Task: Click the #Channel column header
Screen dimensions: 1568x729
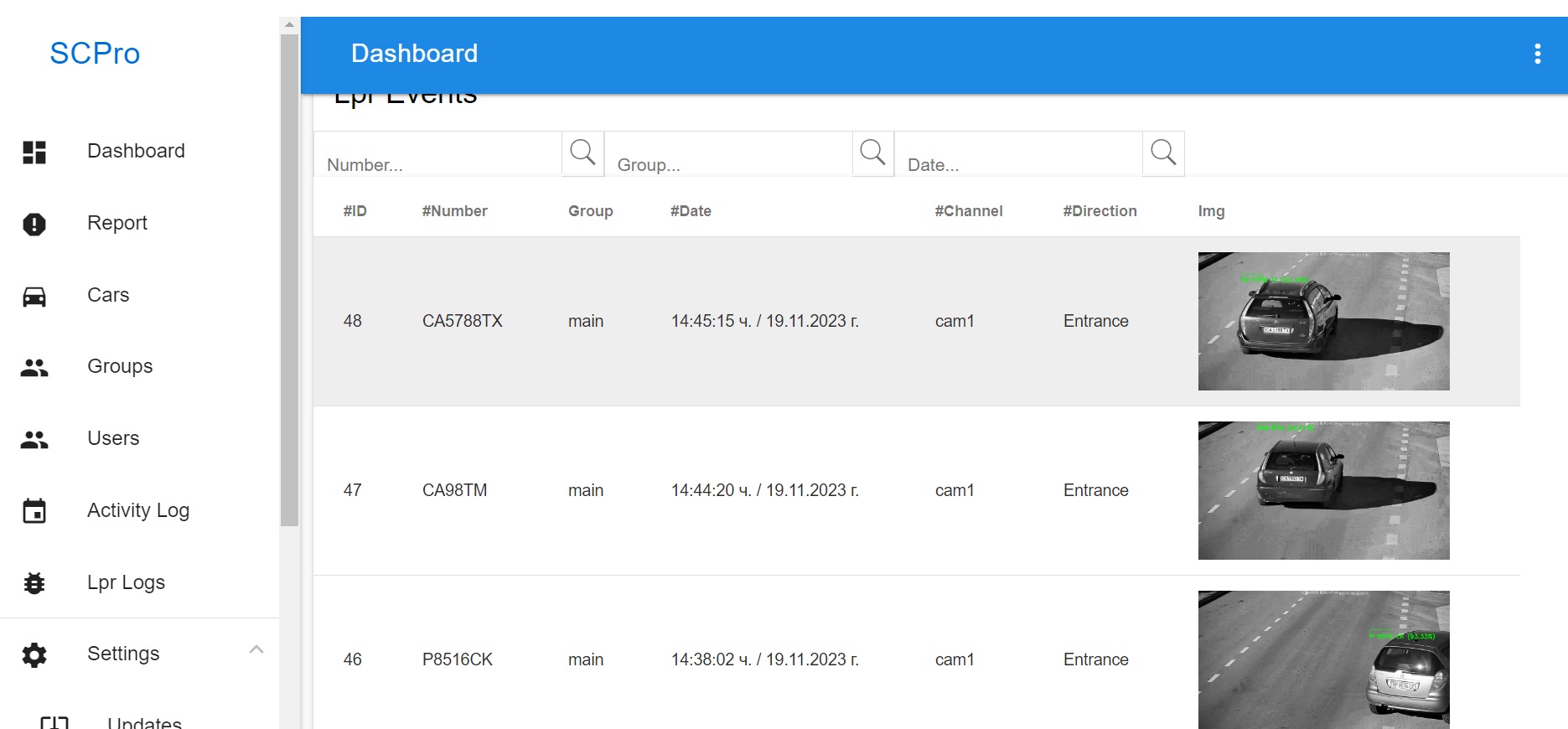Action: coord(969,211)
